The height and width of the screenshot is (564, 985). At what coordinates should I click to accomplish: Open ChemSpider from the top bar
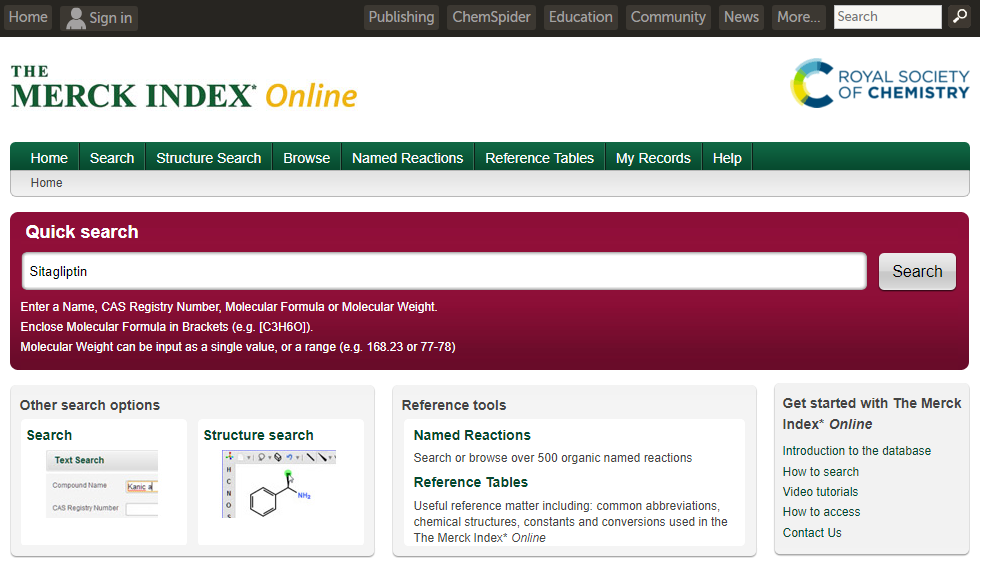click(x=491, y=17)
